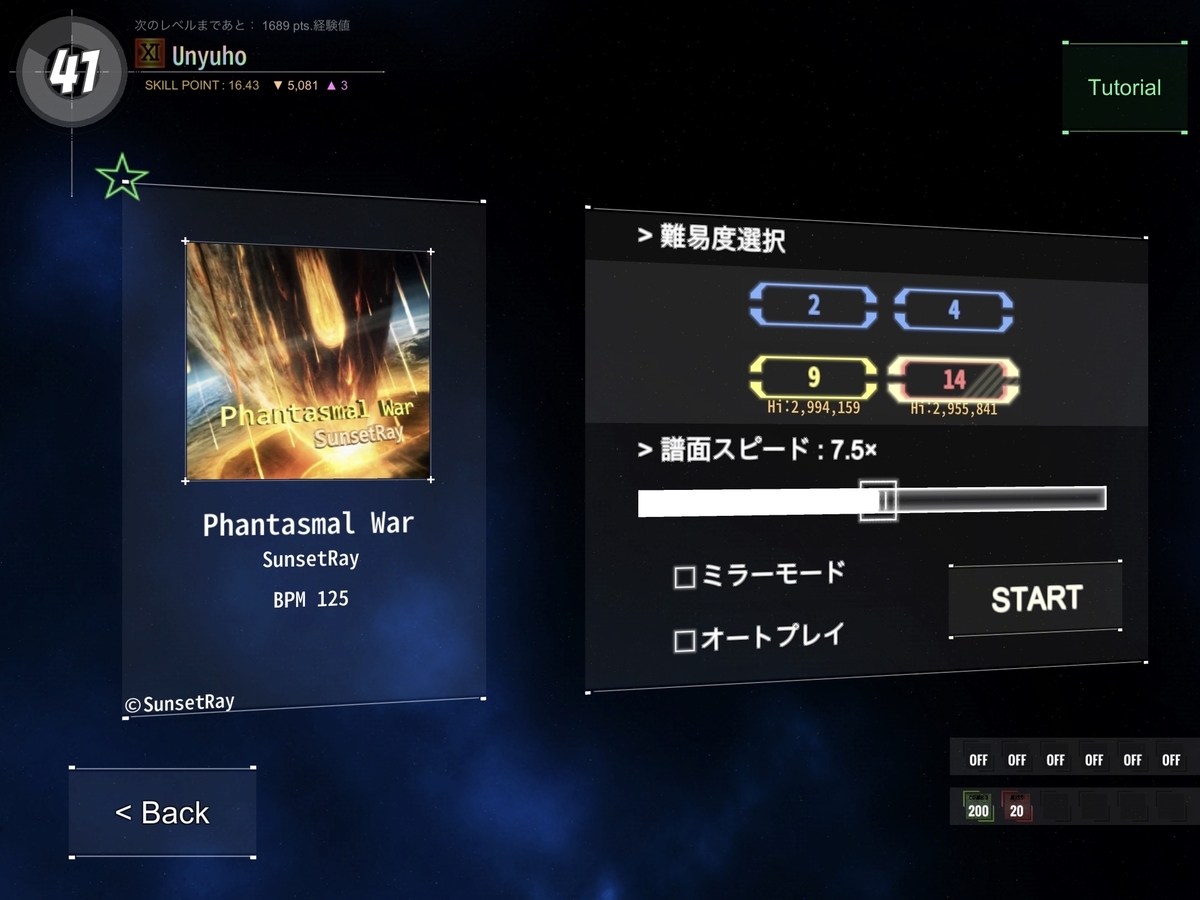Click the 譜面スピード slider handle
The image size is (1200, 900).
tap(878, 499)
